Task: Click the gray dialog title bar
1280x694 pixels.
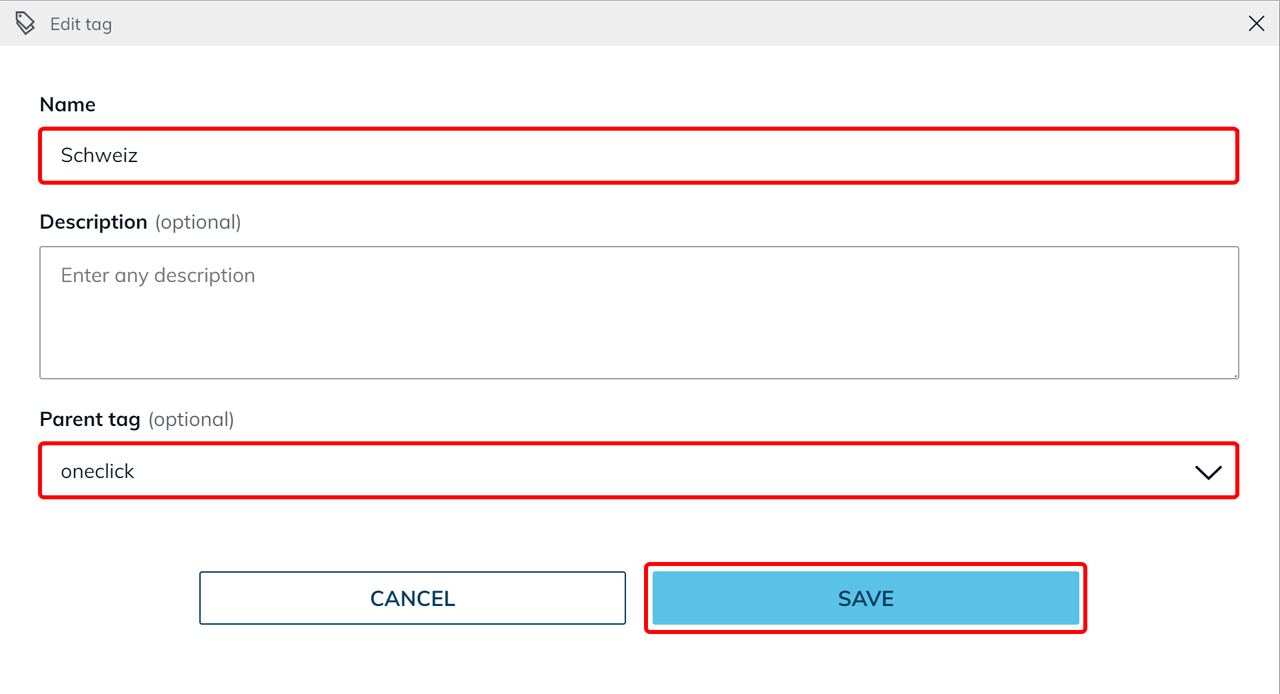Action: pos(640,23)
